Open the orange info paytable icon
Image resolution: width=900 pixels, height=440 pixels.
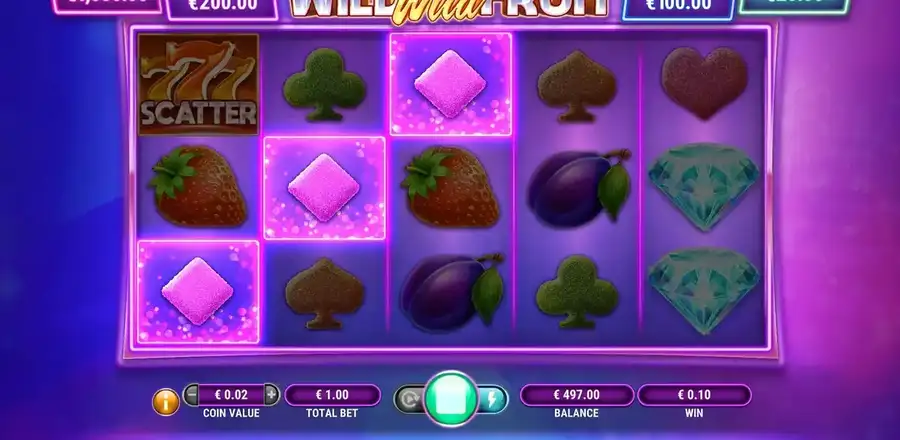(x=165, y=402)
